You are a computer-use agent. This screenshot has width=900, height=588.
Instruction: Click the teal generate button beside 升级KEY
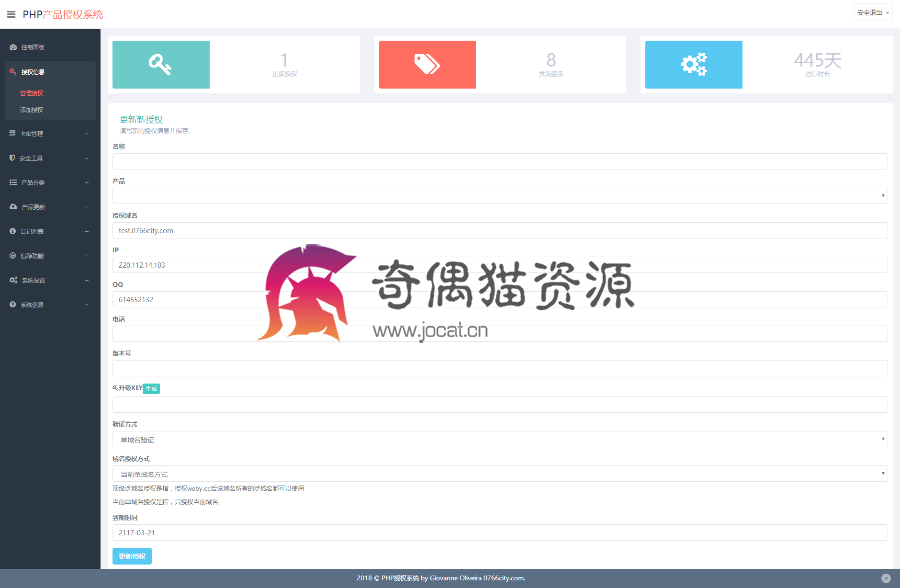151,389
